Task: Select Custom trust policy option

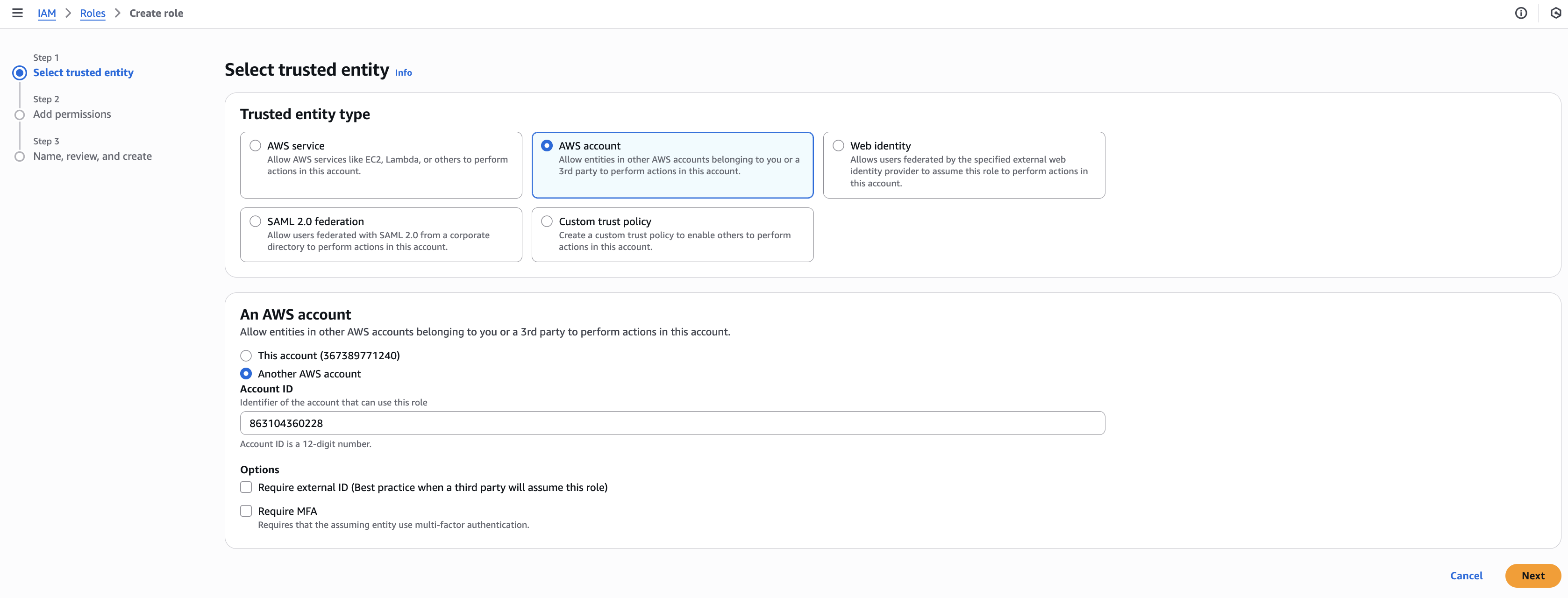Action: click(x=547, y=221)
